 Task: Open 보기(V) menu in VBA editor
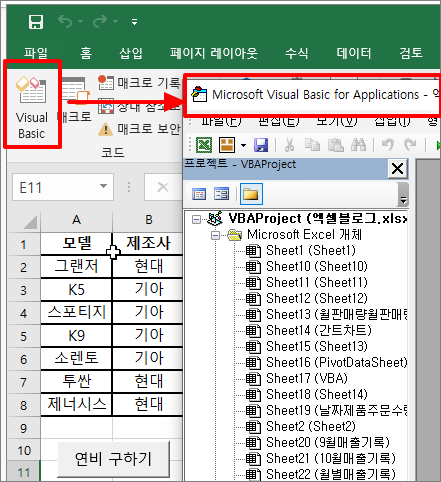[x=336, y=122]
